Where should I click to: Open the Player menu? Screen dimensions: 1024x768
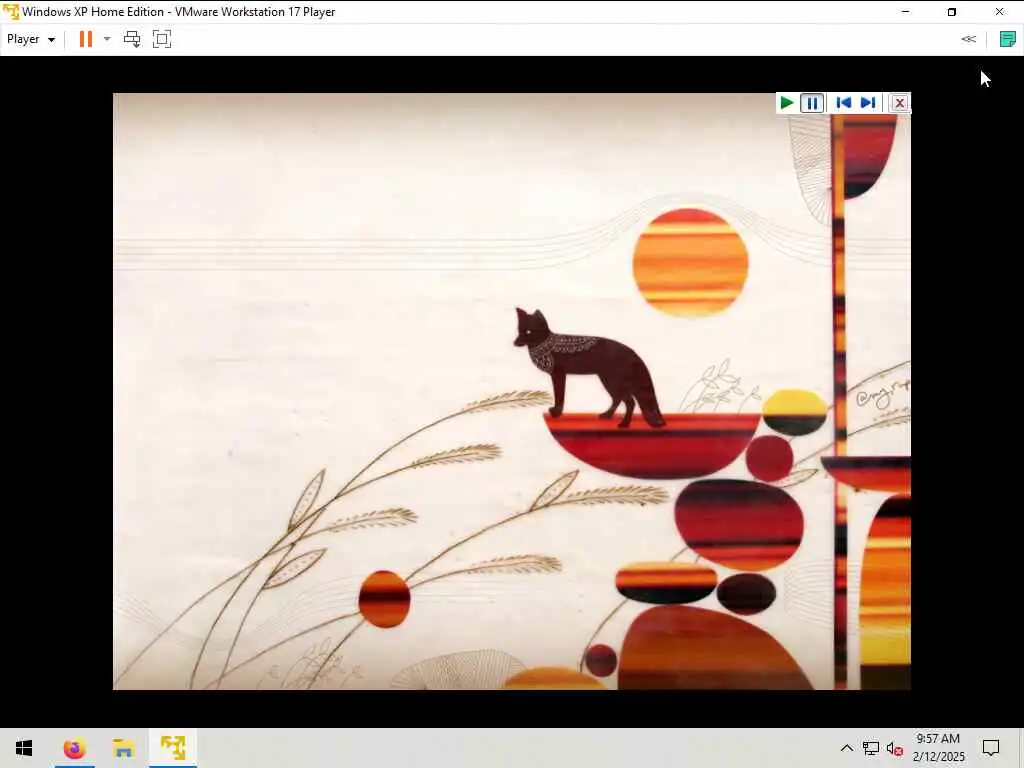pos(31,39)
